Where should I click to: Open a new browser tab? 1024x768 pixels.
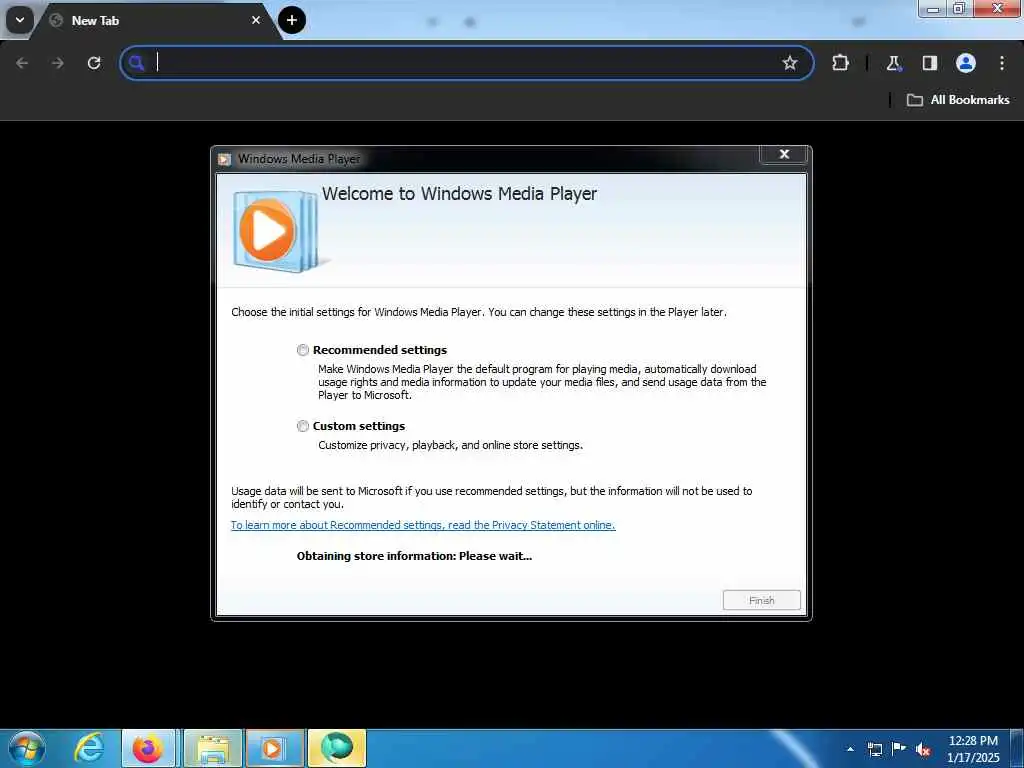(x=292, y=20)
